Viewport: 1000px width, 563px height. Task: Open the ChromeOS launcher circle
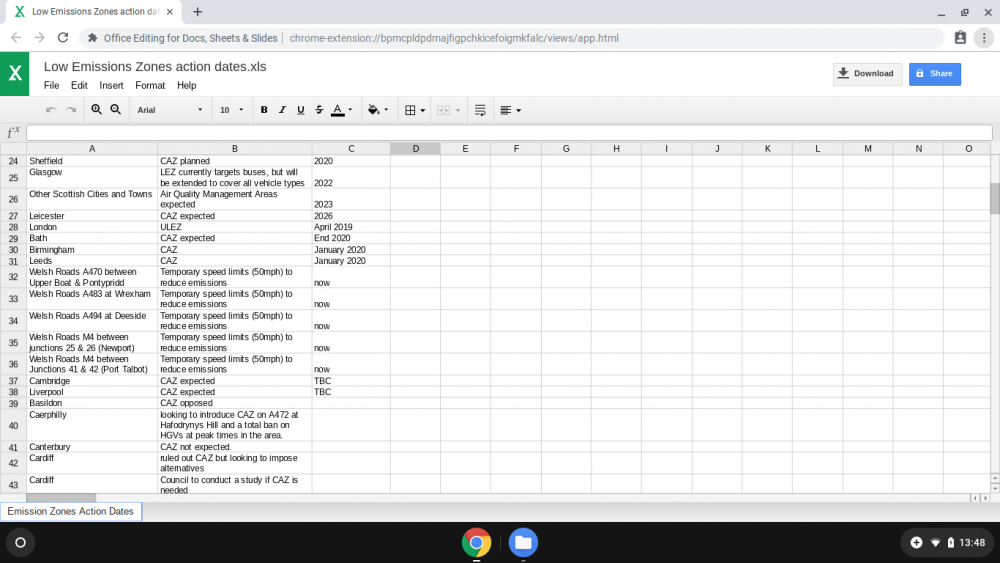point(20,543)
